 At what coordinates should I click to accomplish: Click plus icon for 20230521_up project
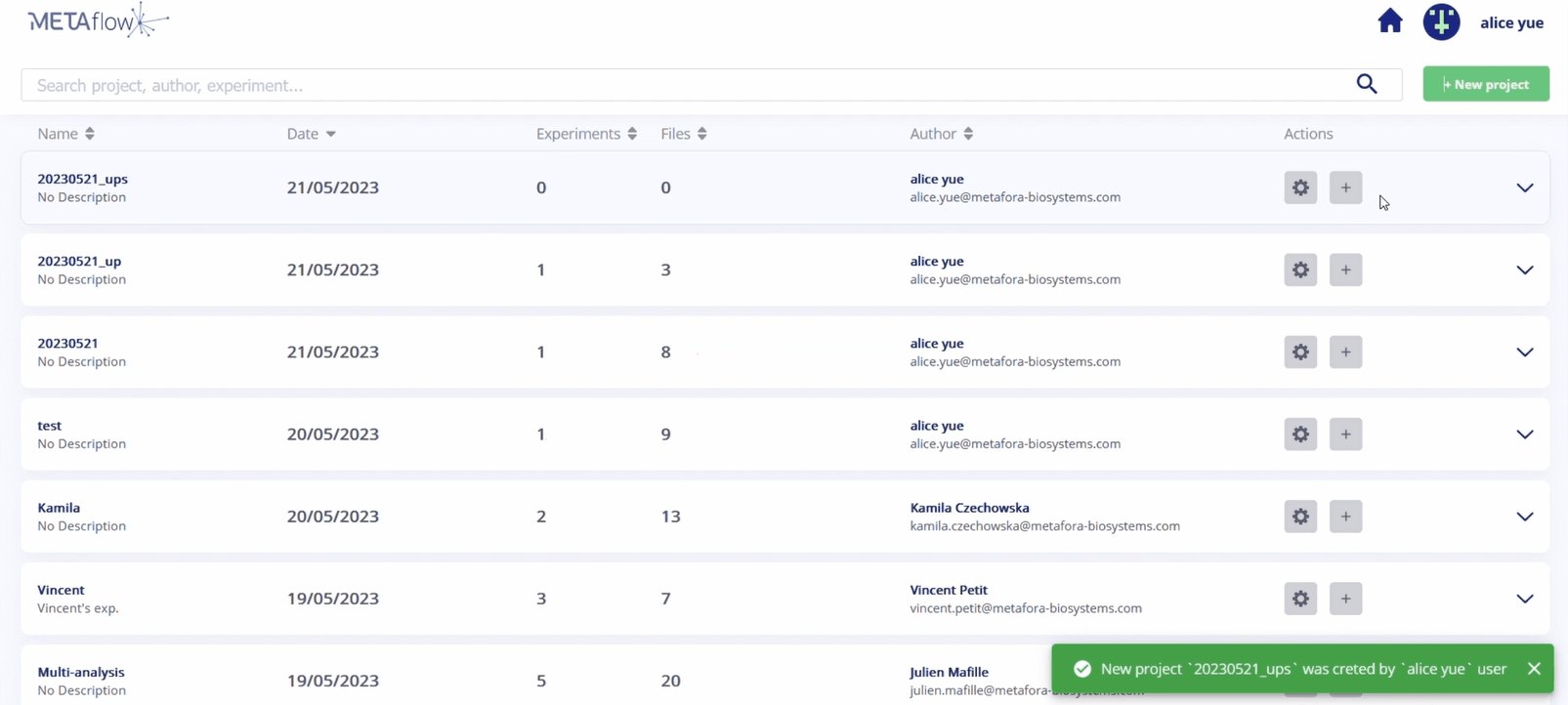pos(1345,270)
